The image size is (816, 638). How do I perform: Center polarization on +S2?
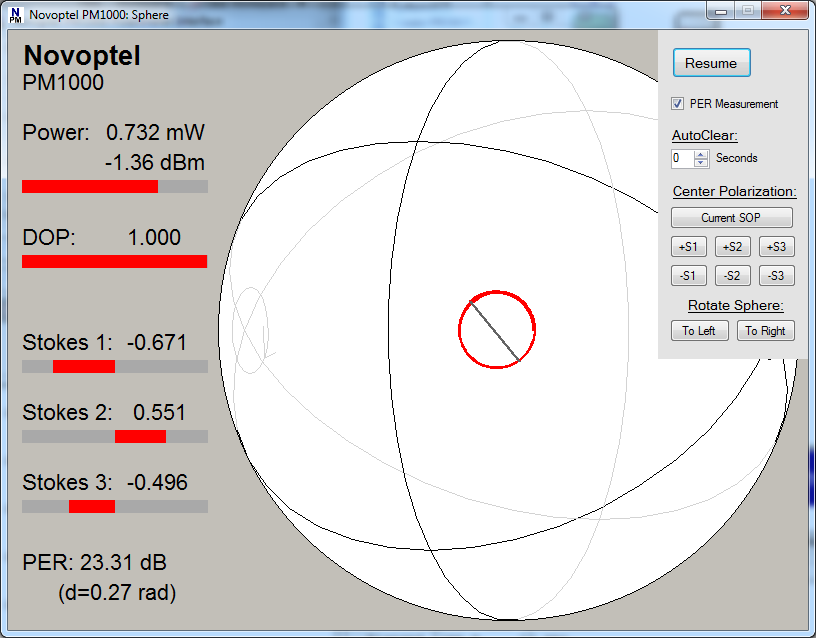pos(732,247)
